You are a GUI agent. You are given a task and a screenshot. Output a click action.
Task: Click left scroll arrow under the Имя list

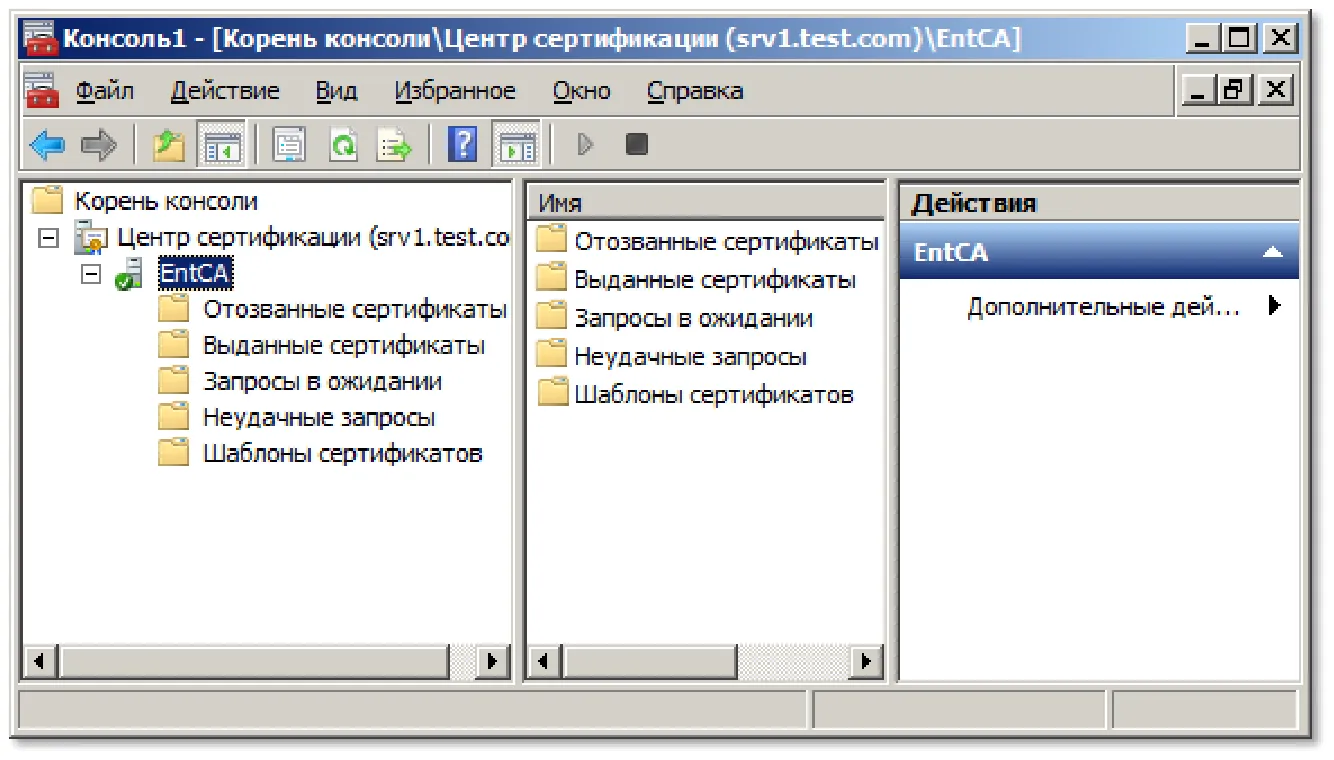[543, 661]
